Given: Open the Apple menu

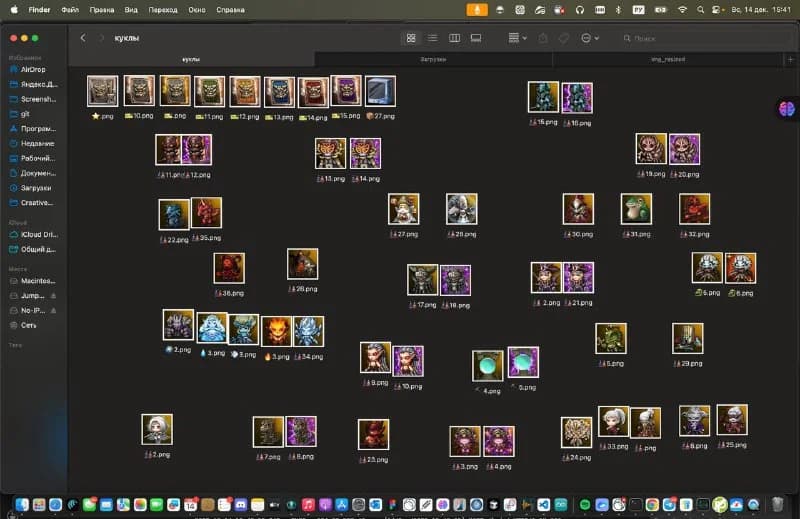Looking at the screenshot, I should (14, 10).
